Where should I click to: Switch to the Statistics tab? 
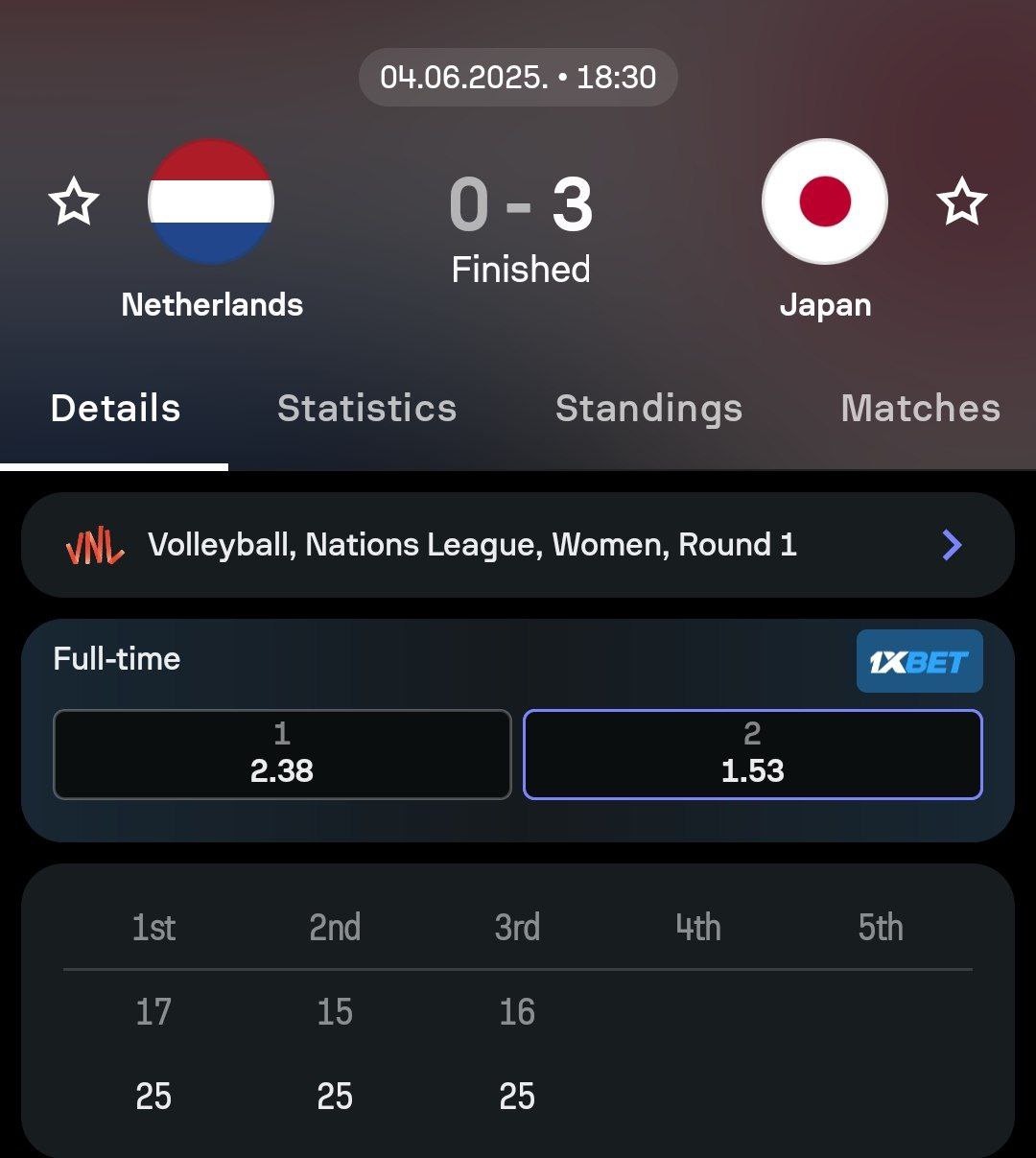tap(366, 409)
